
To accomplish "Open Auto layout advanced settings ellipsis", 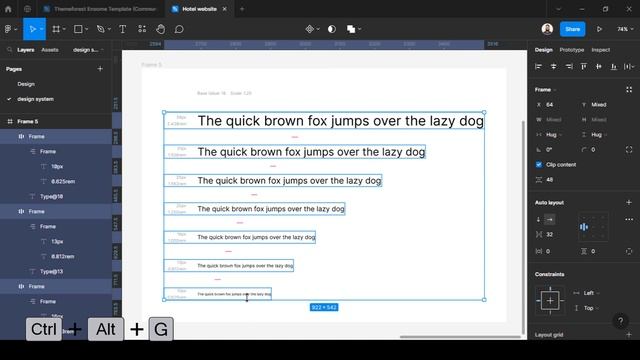I will (629, 220).
